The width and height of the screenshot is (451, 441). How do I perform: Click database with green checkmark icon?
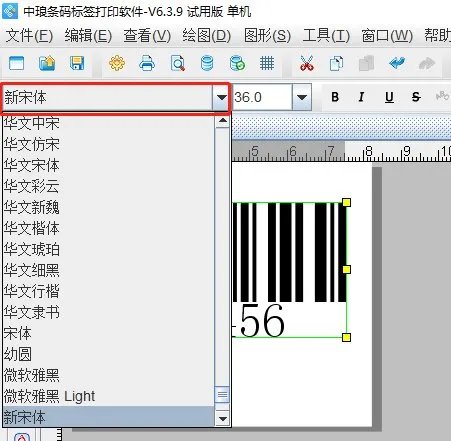237,63
